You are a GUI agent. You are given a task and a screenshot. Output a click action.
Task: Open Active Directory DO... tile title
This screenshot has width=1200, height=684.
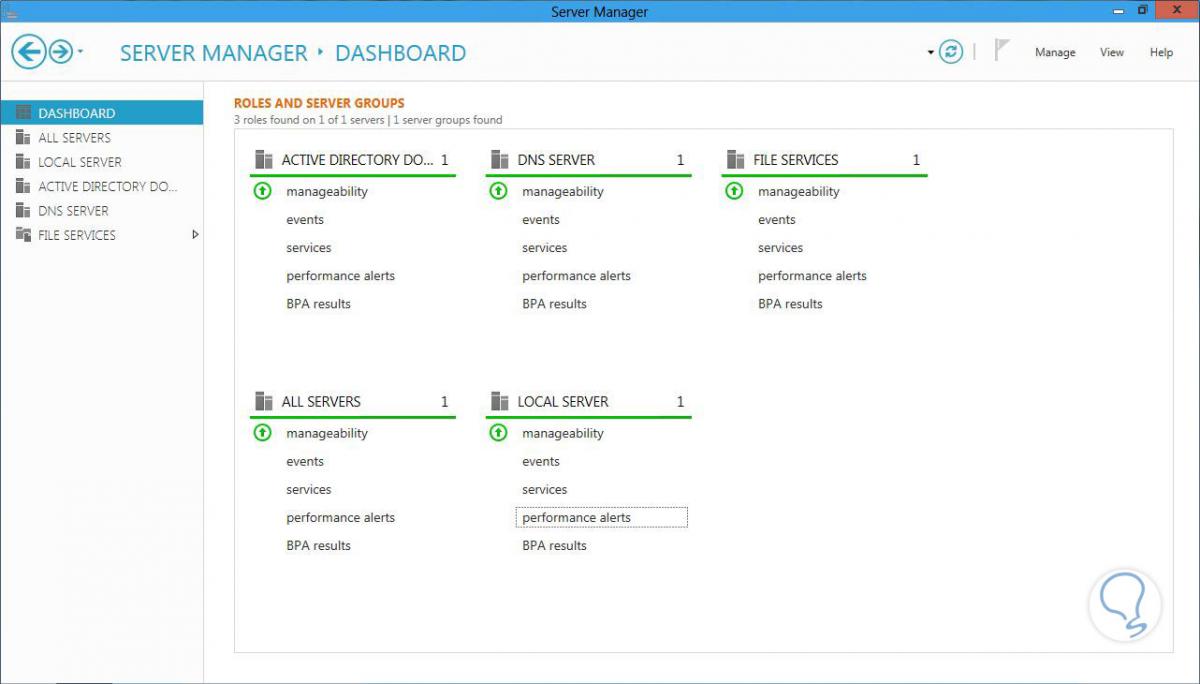click(358, 160)
